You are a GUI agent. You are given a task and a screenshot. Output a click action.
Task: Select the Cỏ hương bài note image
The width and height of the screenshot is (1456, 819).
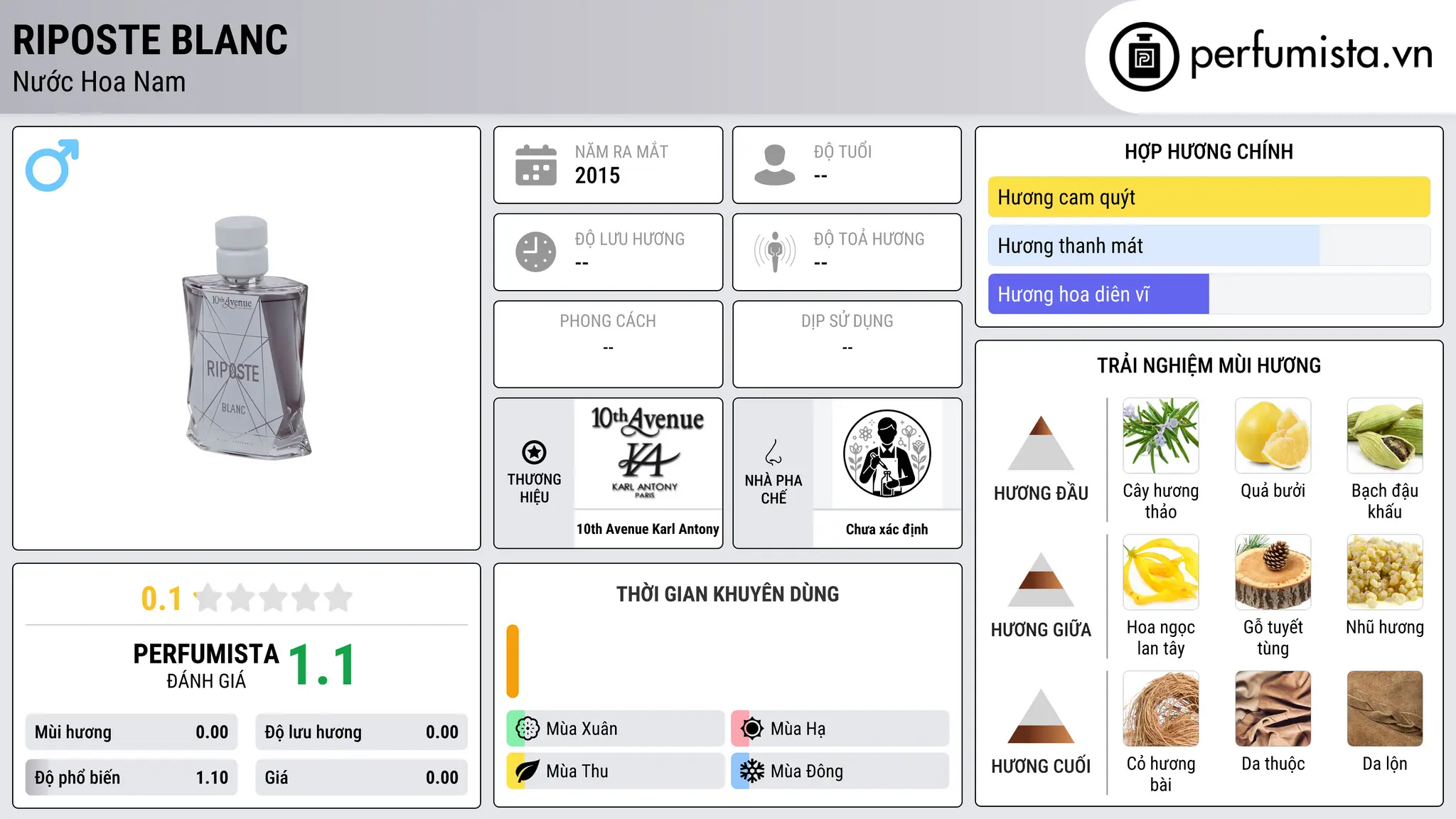pyautogui.click(x=1161, y=709)
